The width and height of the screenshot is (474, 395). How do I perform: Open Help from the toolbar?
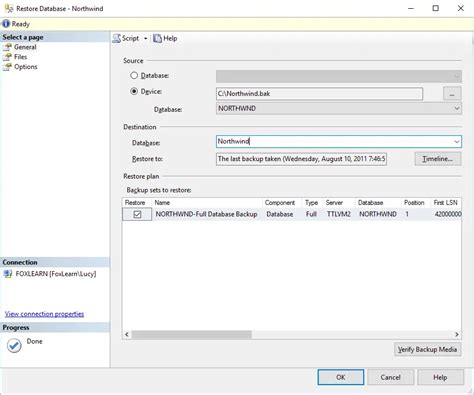tap(165, 38)
